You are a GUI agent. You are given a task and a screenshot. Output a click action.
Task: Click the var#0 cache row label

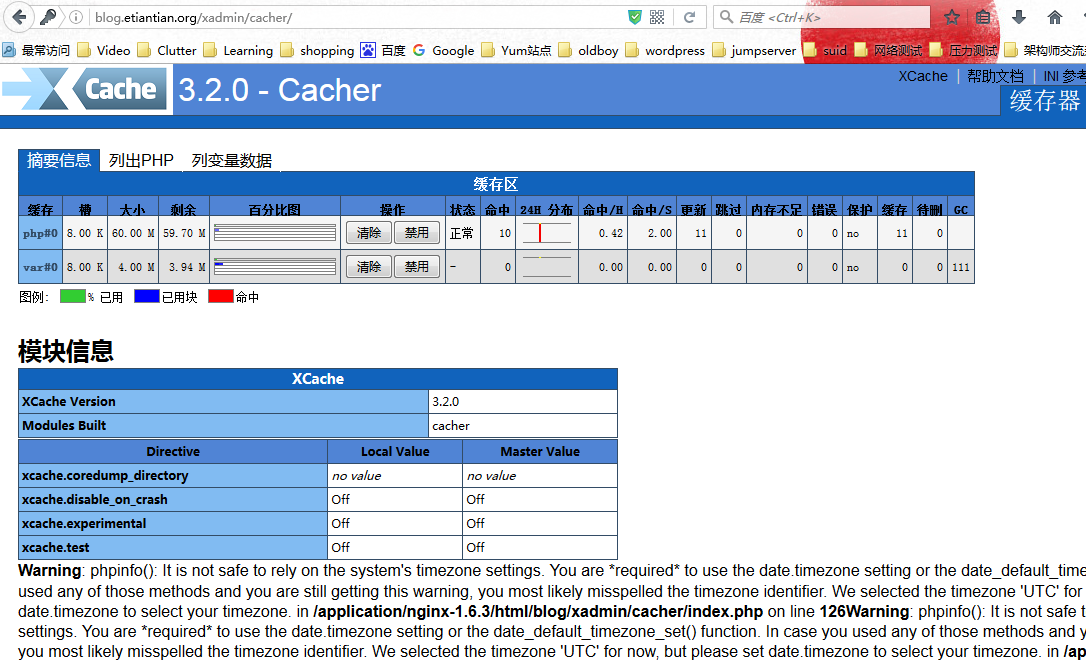[x=40, y=267]
